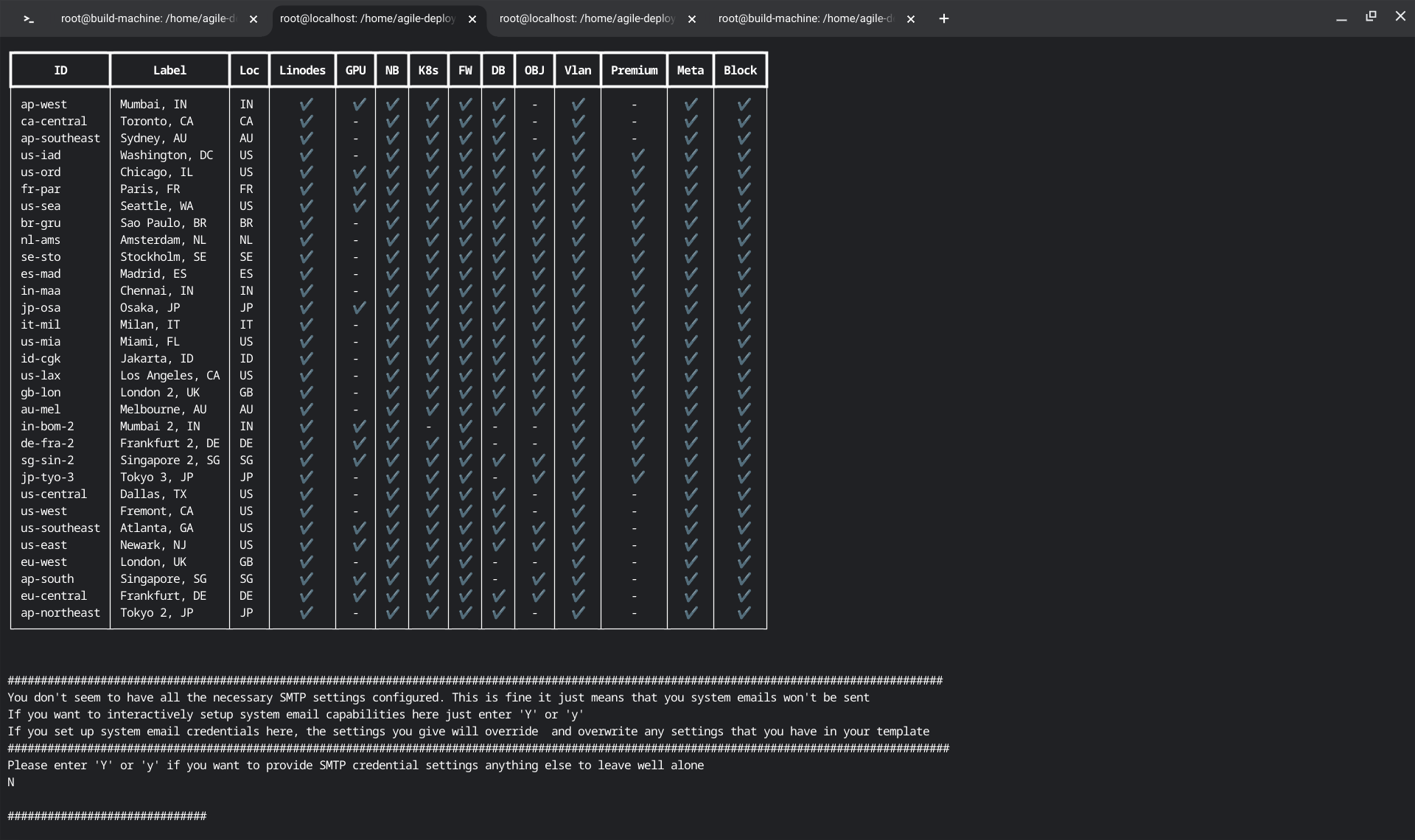This screenshot has width=1415, height=840.
Task: Open a new terminal tab with the plus button
Action: pyautogui.click(x=943, y=19)
